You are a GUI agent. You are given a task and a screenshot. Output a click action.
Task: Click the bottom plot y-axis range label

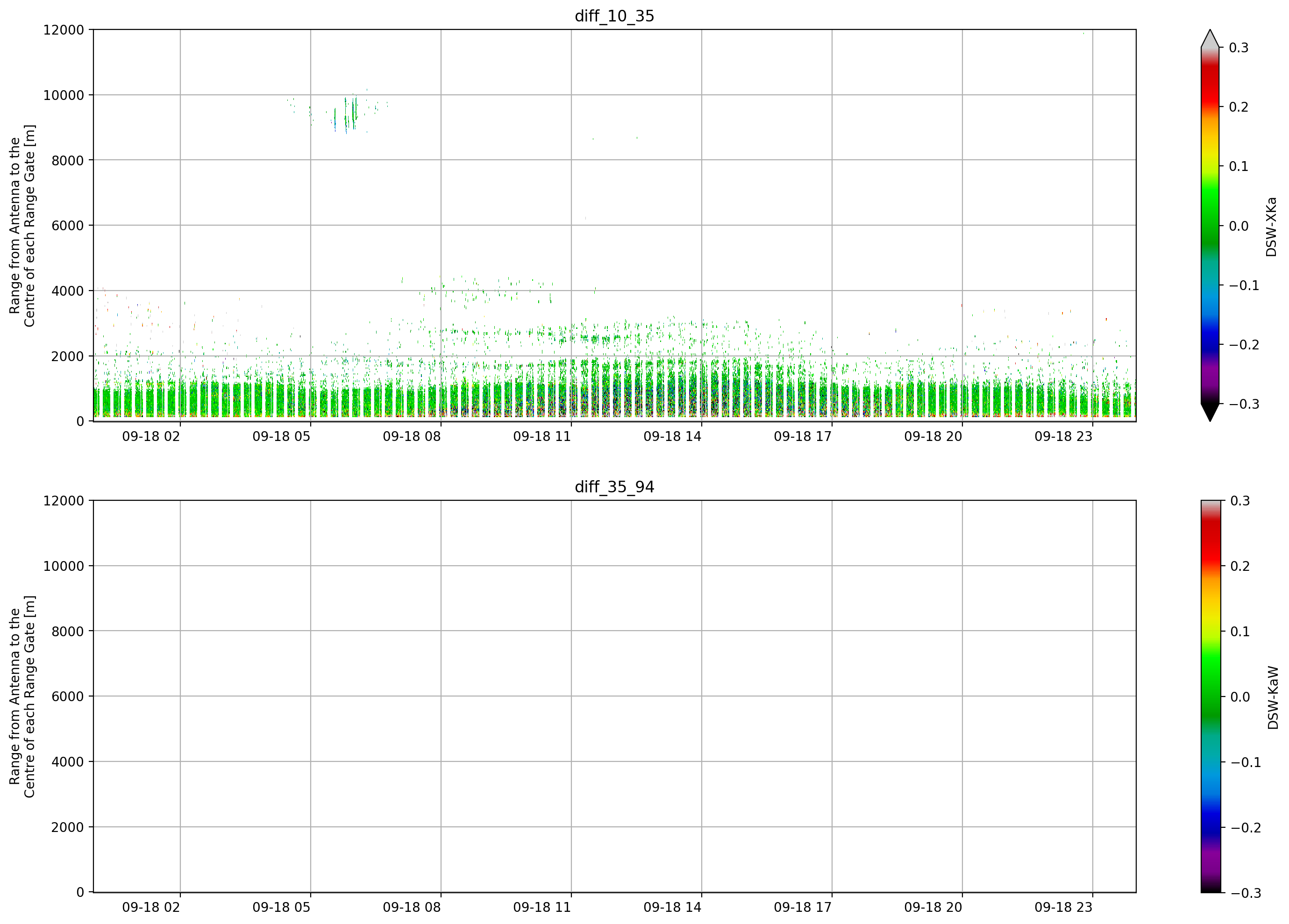(x=22, y=697)
